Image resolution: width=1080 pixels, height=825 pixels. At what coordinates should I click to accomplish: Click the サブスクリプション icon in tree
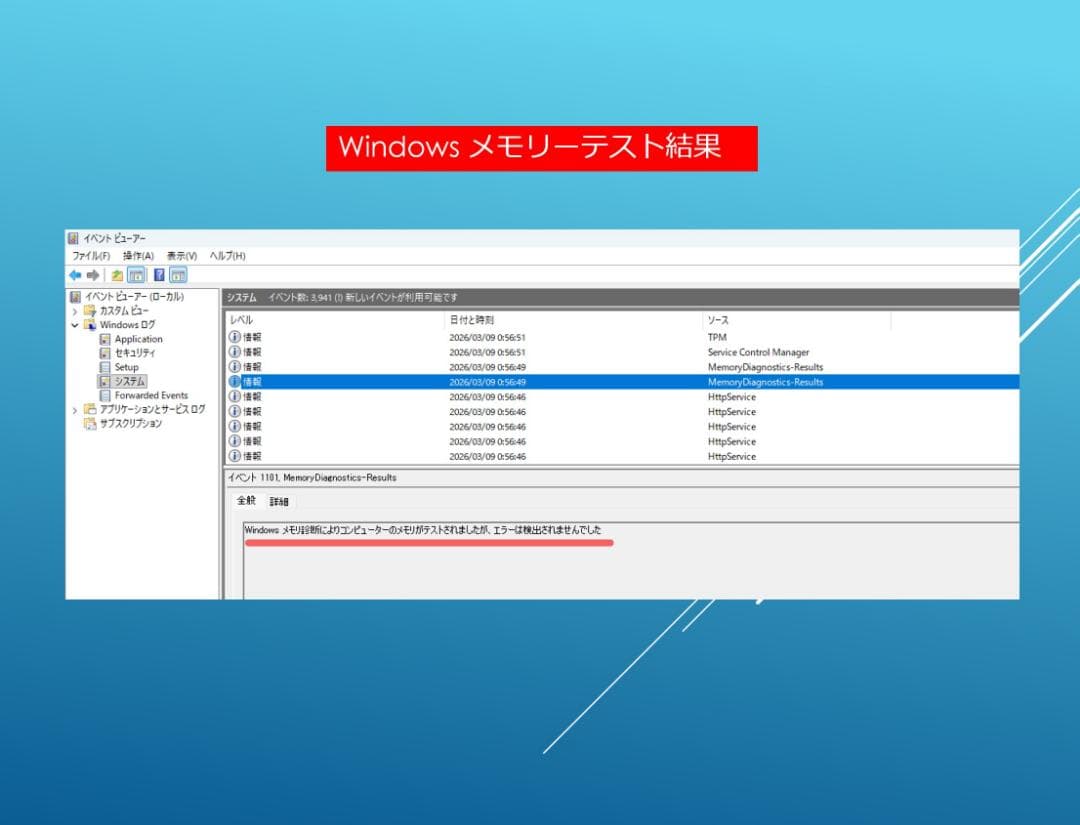[x=90, y=424]
